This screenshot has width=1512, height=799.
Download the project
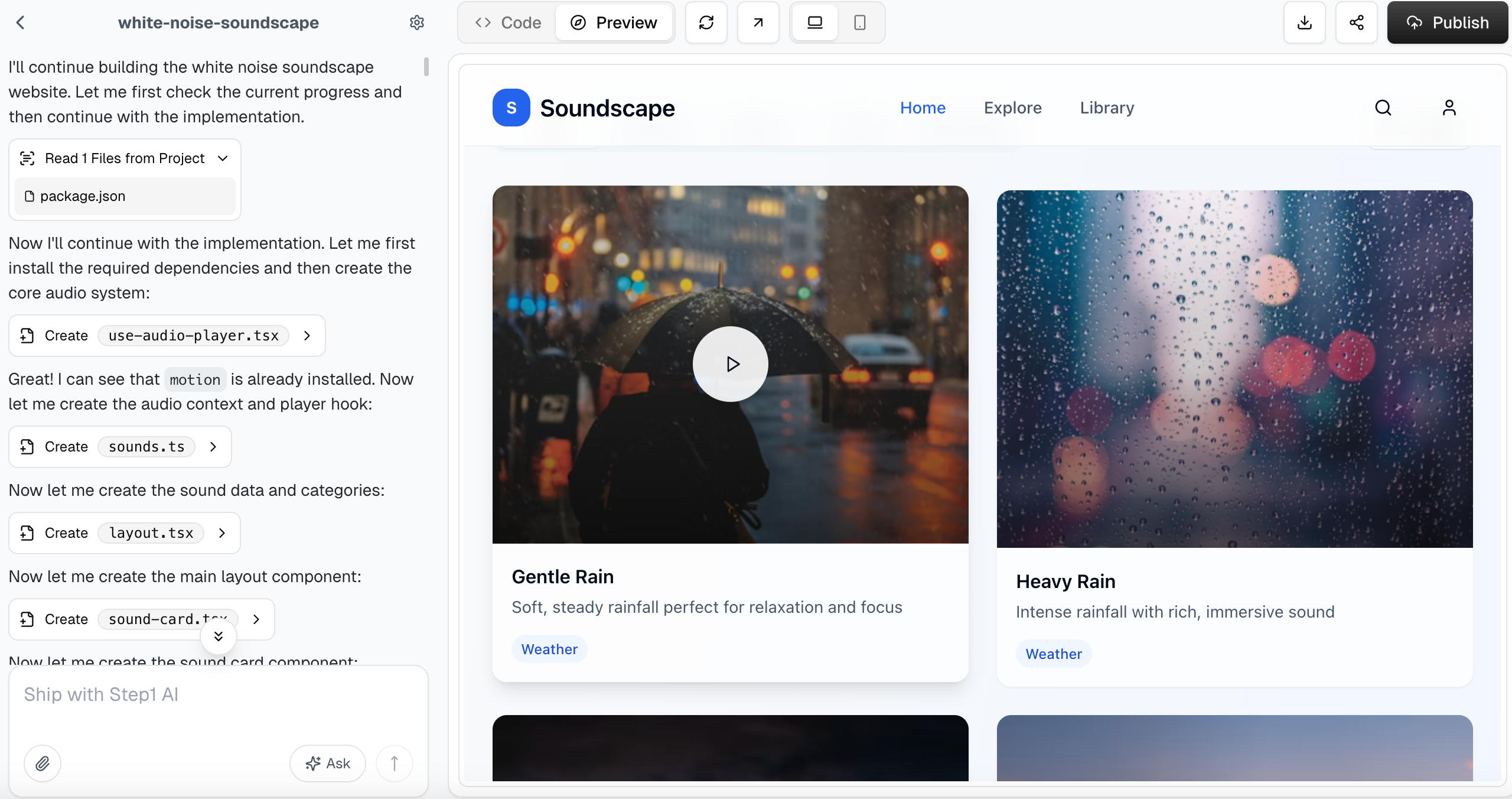1304,22
